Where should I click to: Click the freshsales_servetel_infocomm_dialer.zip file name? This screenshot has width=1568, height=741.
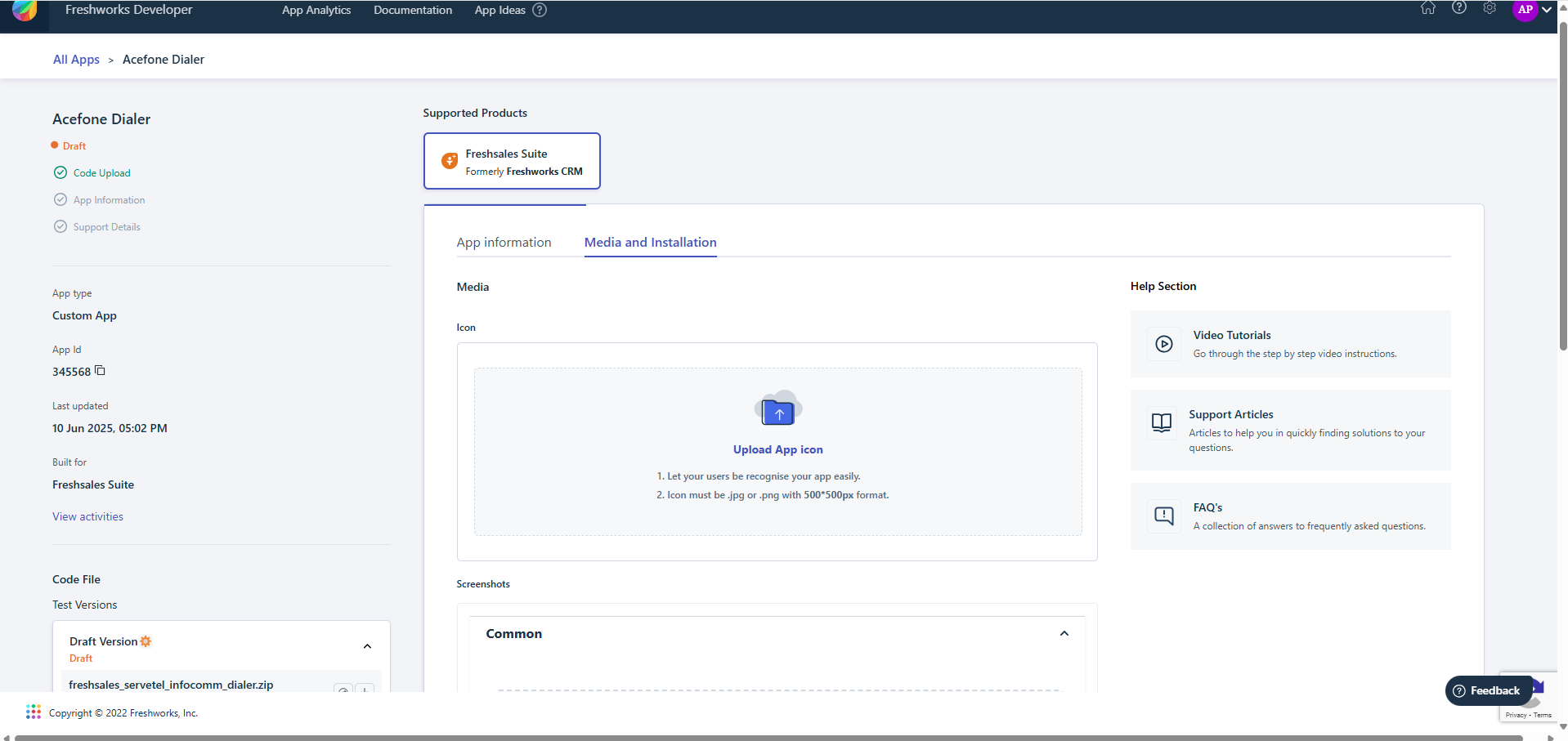pyautogui.click(x=171, y=685)
